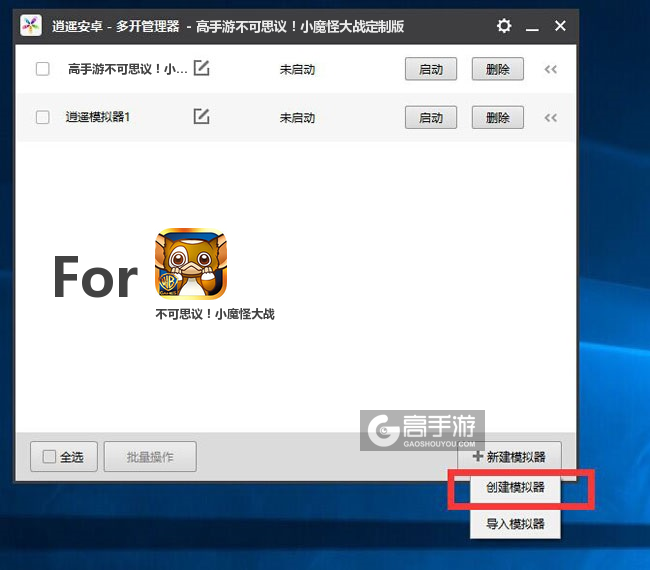Expand options chevron for 逍遥模拟器1 row
The image size is (650, 570).
(x=551, y=118)
